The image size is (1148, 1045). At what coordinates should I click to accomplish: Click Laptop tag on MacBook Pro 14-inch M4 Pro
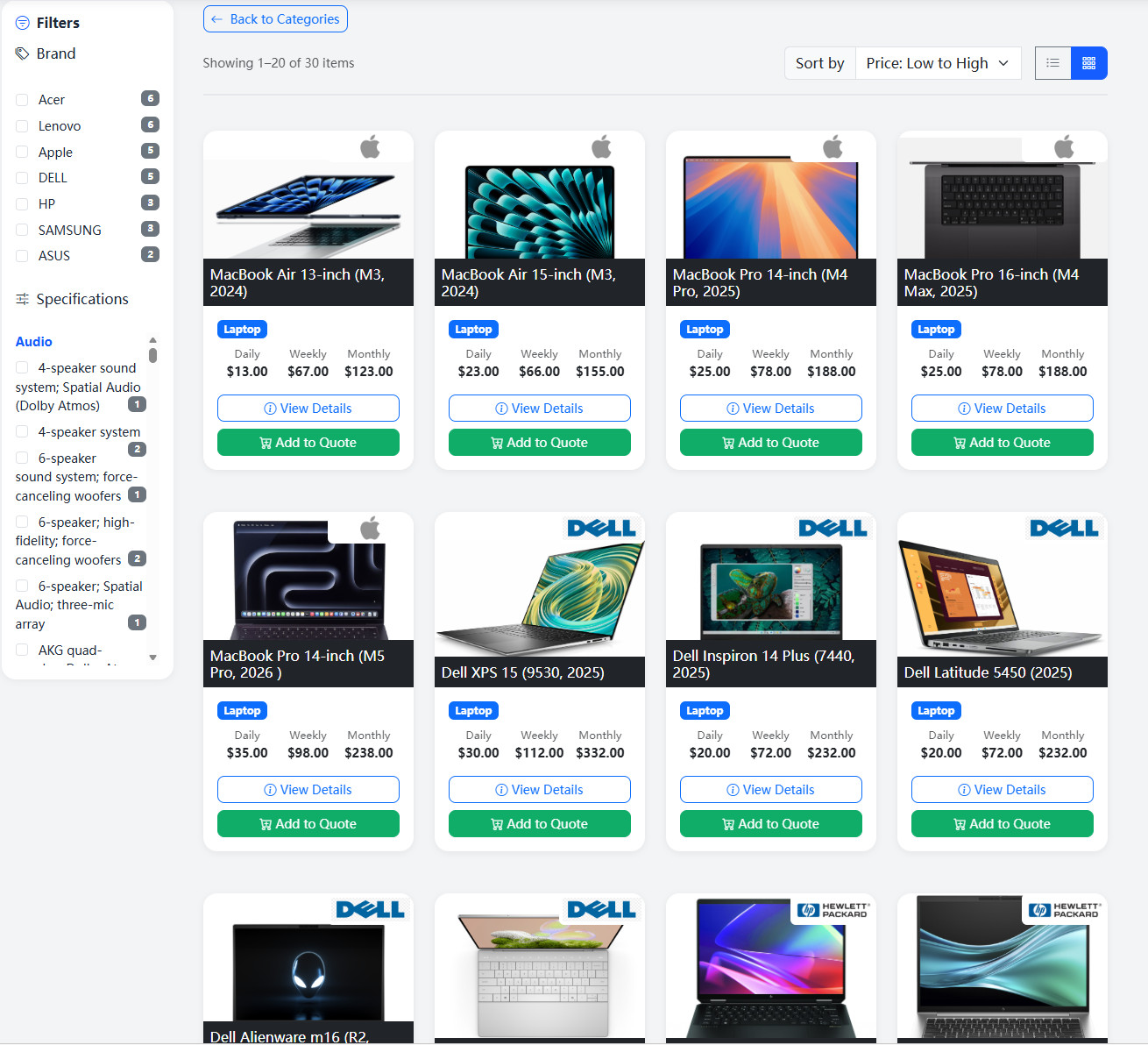tap(705, 330)
